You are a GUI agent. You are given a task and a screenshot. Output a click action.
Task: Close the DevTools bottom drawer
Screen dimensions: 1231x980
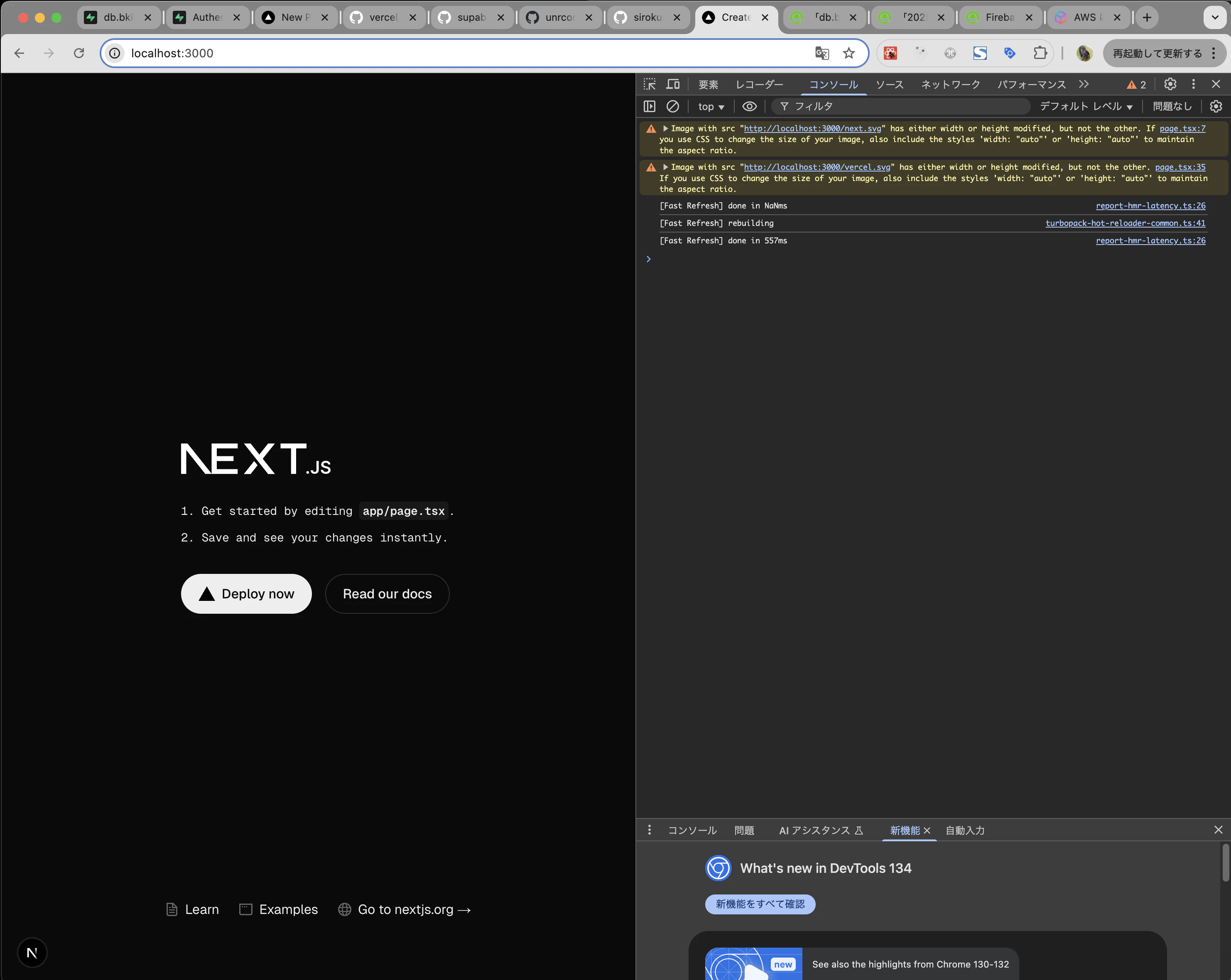(x=1218, y=830)
